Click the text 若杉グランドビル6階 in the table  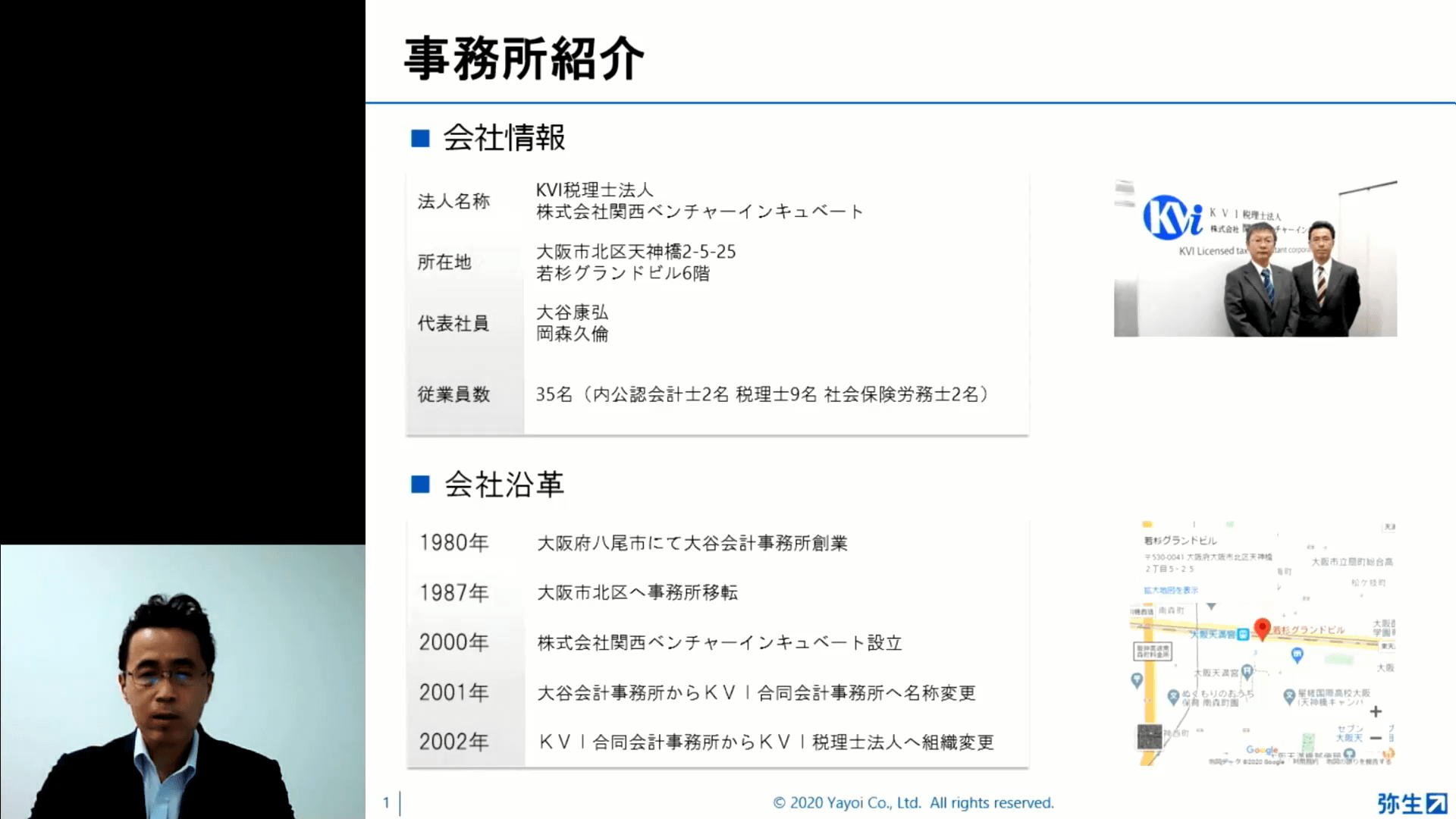(623, 273)
